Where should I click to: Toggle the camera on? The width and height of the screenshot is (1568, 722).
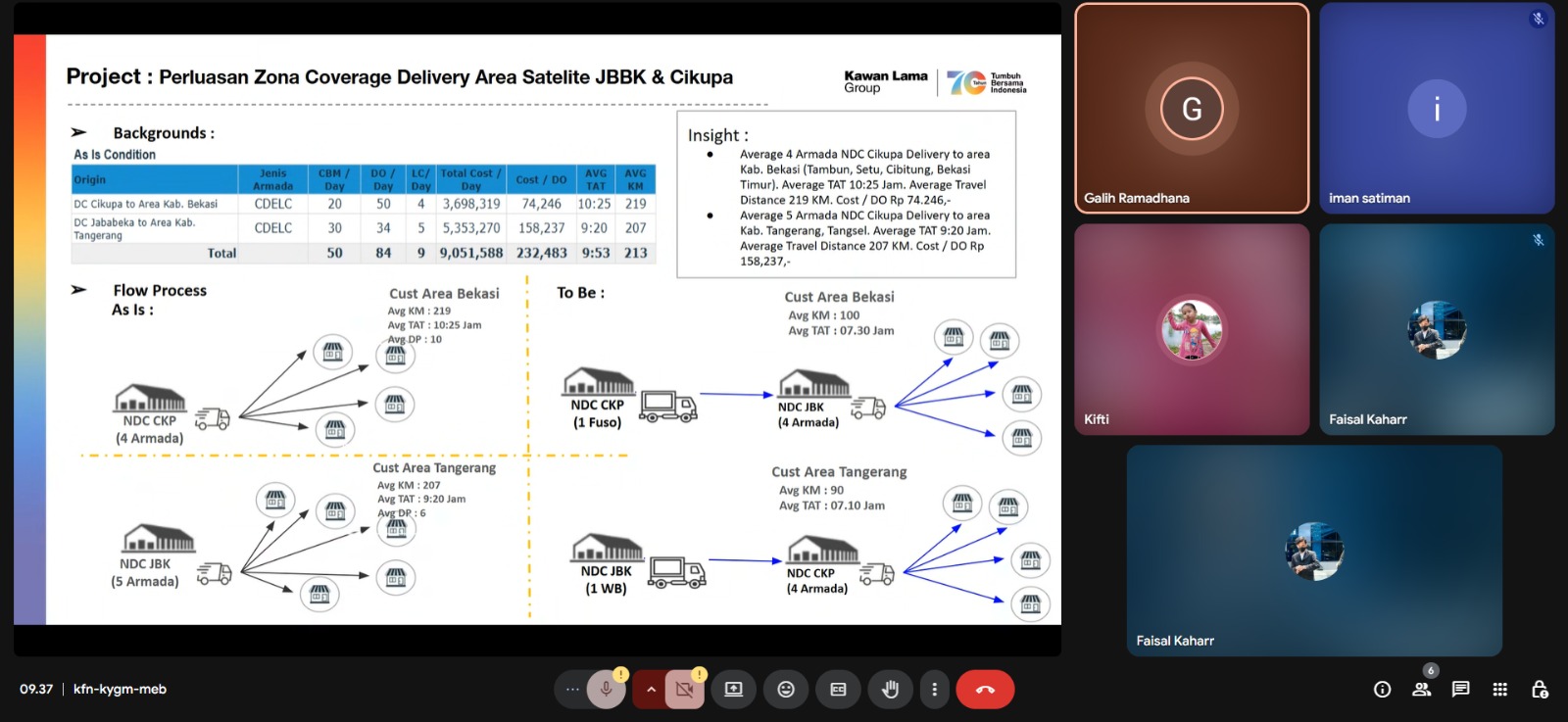coord(684,690)
